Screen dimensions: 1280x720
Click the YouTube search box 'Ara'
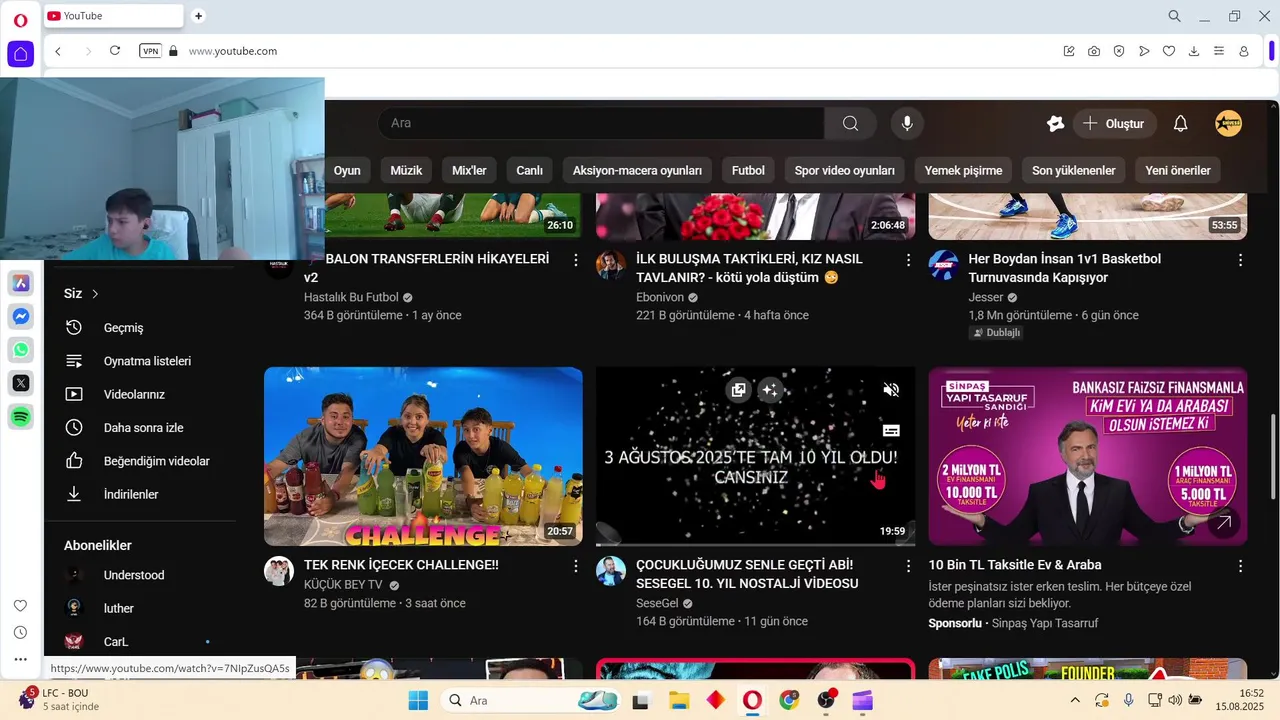600,123
